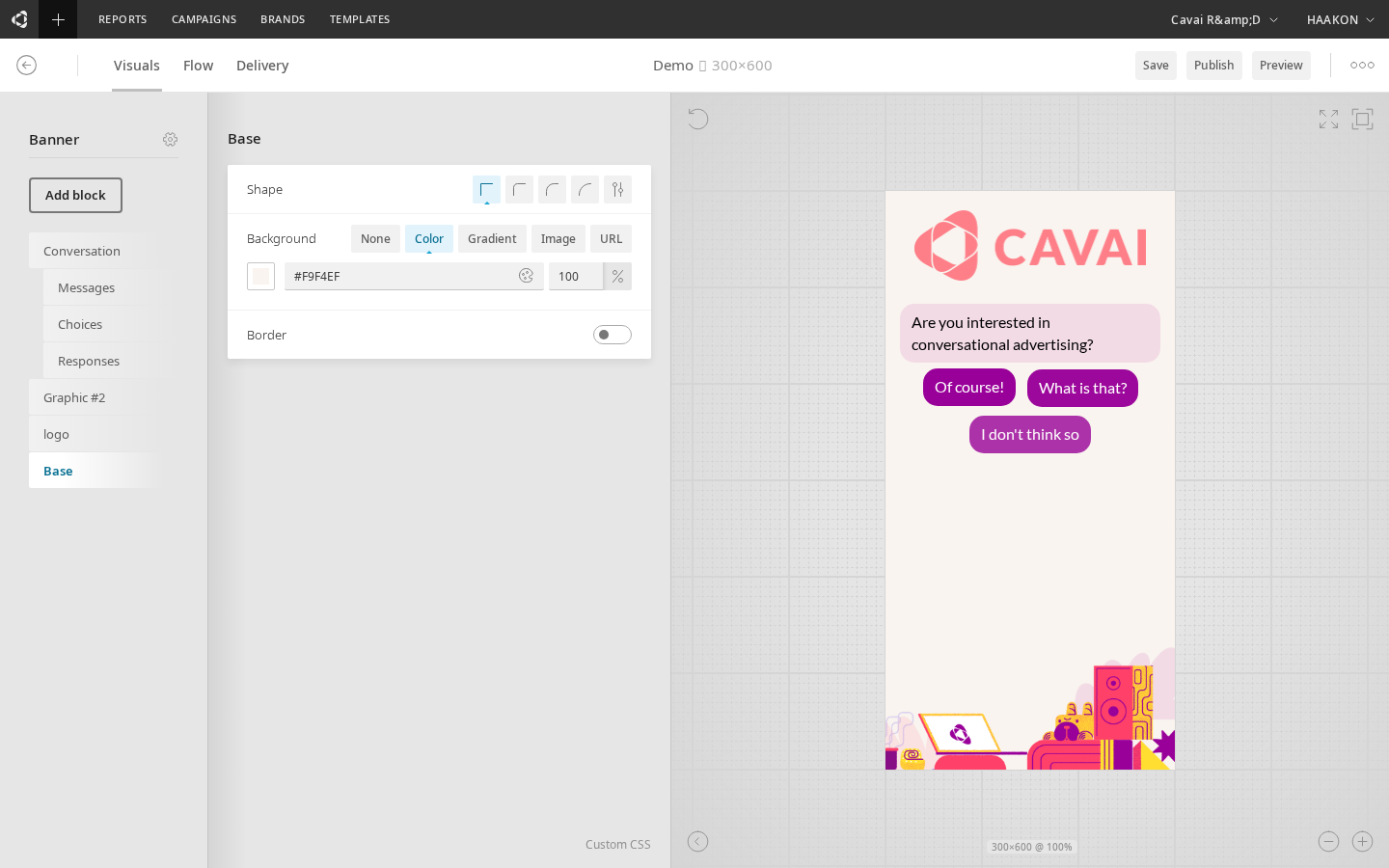Screen dimensions: 1389x868
Task: Open the color palette picker icon
Action: 527,276
